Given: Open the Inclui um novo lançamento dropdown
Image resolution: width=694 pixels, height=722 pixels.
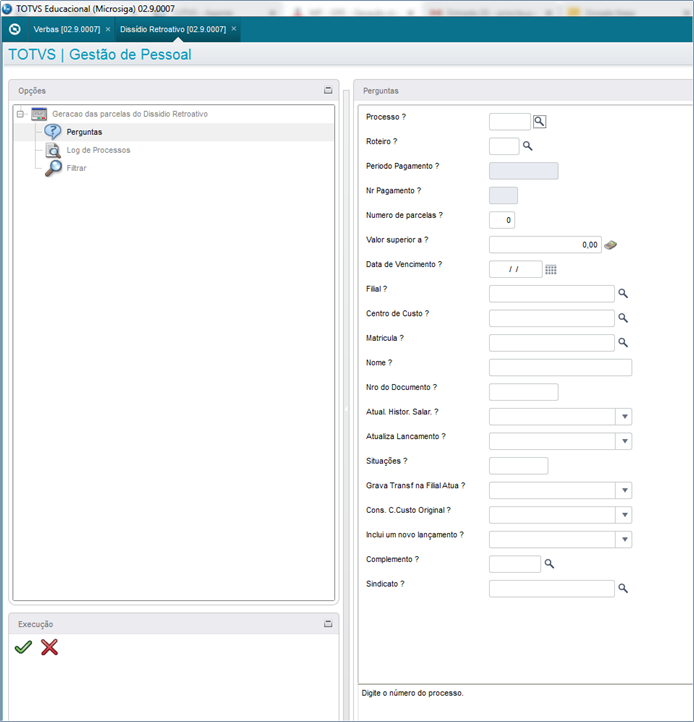Looking at the screenshot, I should (x=624, y=539).
